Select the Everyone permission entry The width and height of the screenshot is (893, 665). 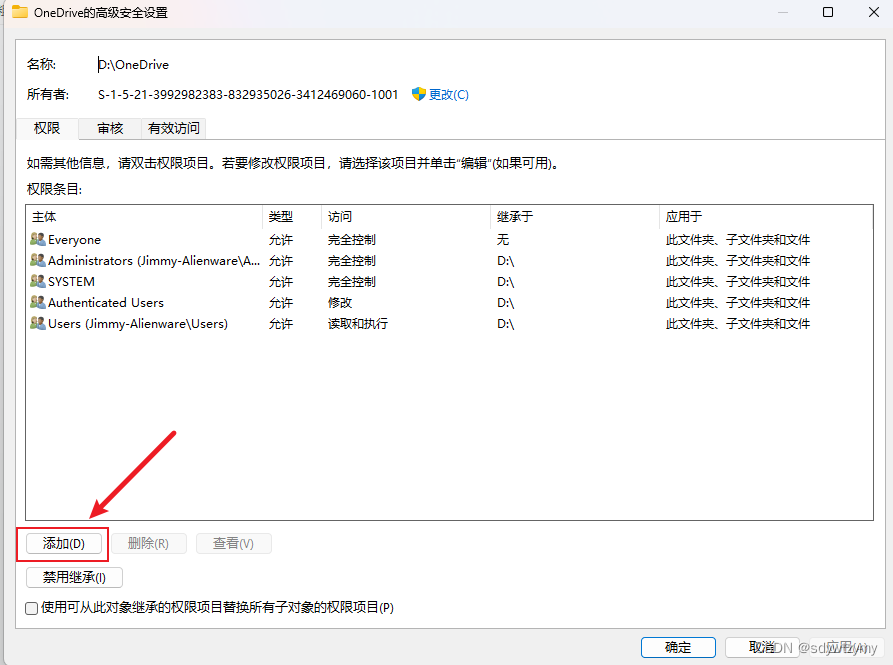[449, 240]
